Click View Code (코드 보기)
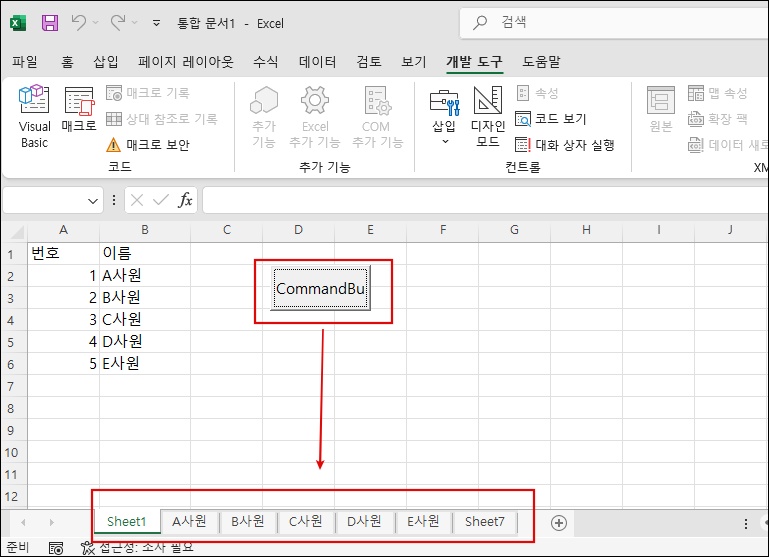This screenshot has height=557, width=769. [551, 119]
